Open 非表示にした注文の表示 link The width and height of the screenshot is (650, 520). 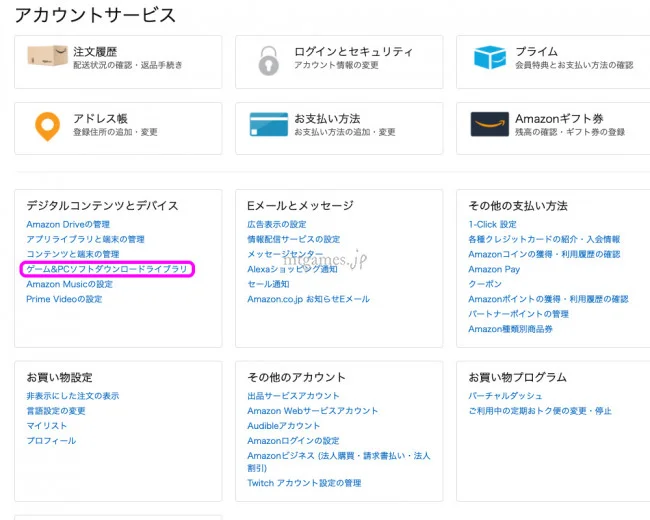click(73, 396)
